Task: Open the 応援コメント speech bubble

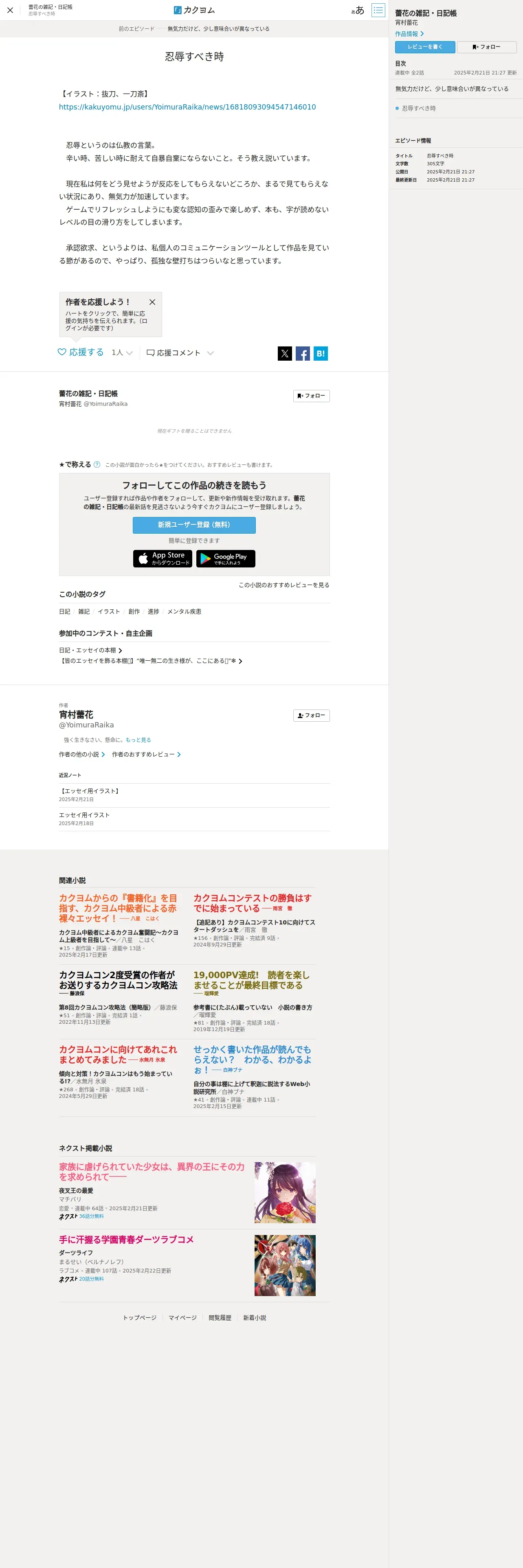Action: coord(174,353)
